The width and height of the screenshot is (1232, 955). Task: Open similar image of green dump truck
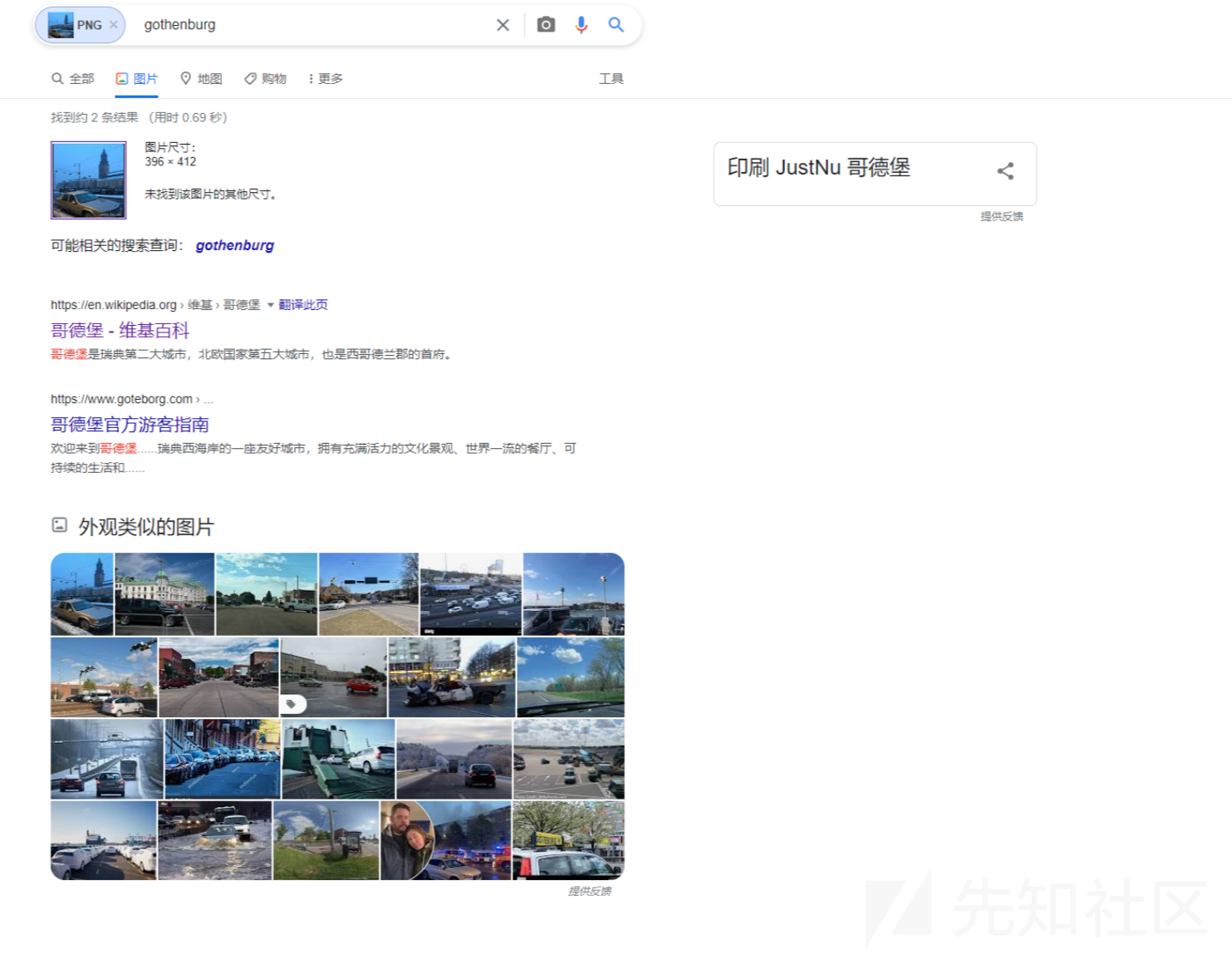click(339, 759)
